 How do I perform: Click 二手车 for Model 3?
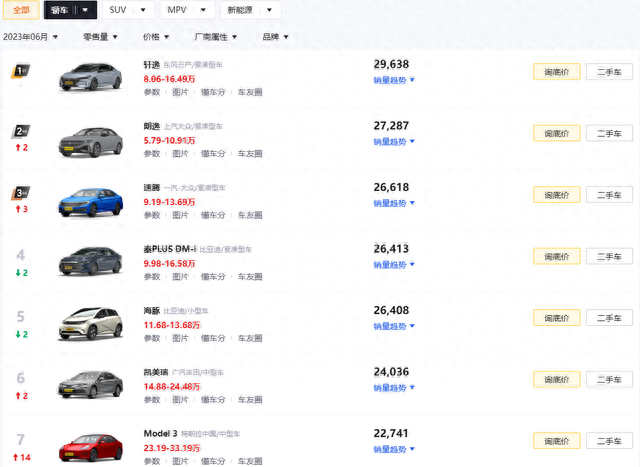(609, 441)
